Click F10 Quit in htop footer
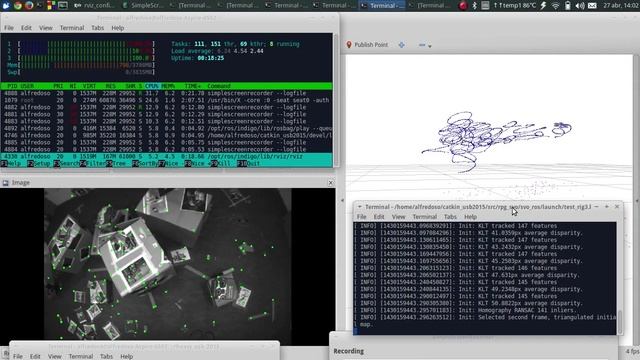 [248, 163]
